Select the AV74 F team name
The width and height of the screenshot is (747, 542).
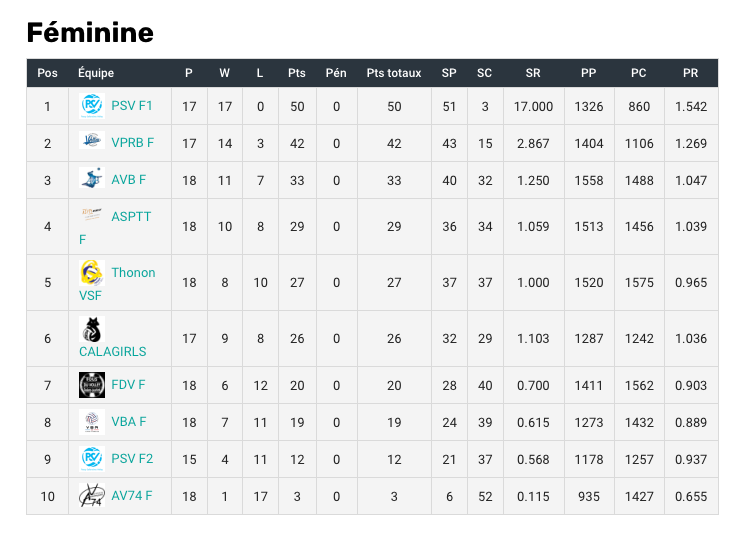(132, 496)
